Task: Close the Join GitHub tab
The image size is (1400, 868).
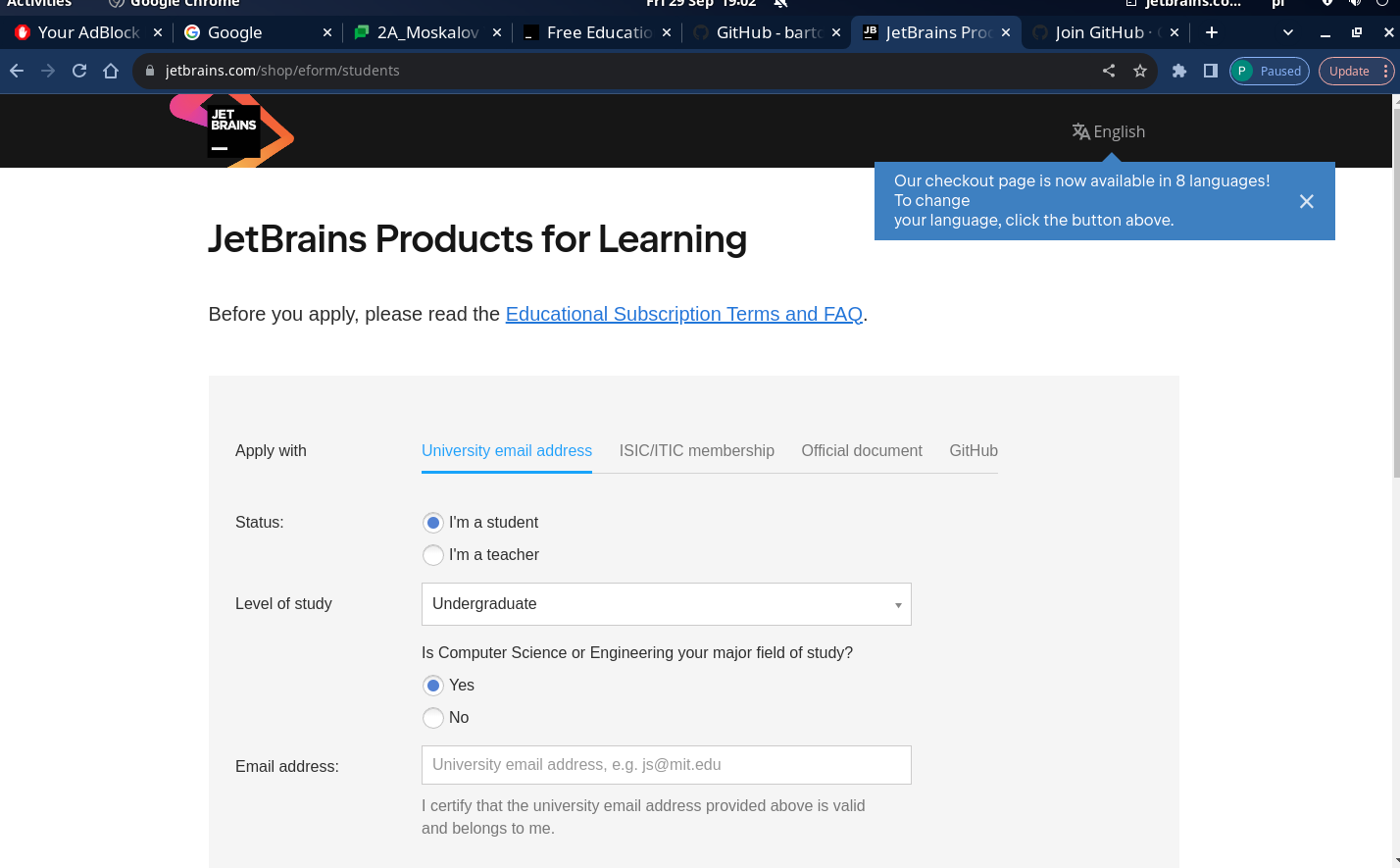Action: pyautogui.click(x=1175, y=32)
